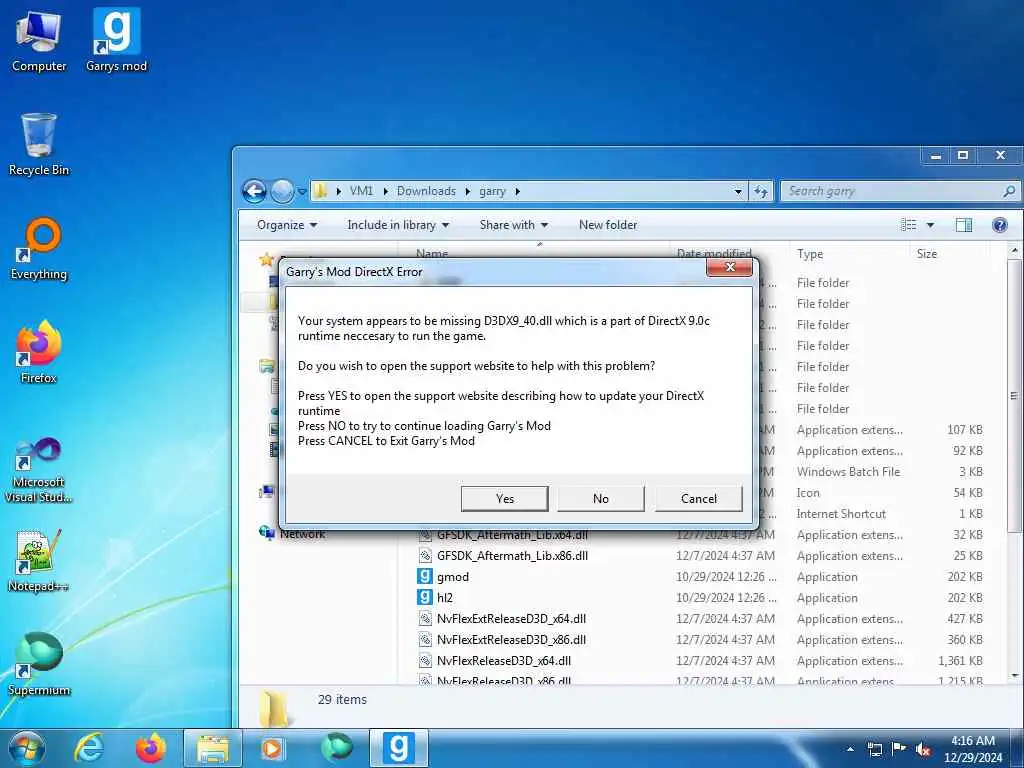Screen dimensions: 1024x768
Task: Switch to File Explorer in the taskbar
Action: point(213,748)
